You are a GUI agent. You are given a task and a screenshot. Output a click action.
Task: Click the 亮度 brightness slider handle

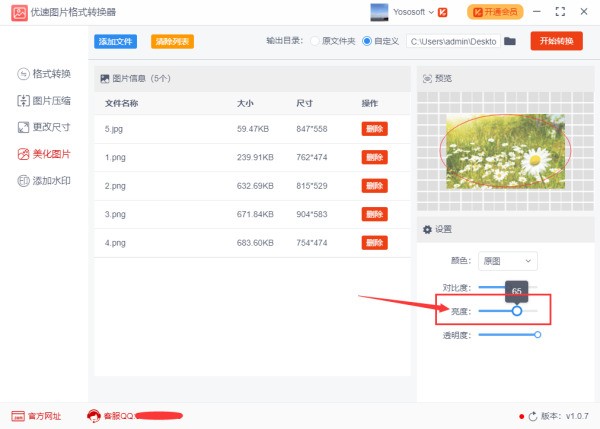point(517,311)
